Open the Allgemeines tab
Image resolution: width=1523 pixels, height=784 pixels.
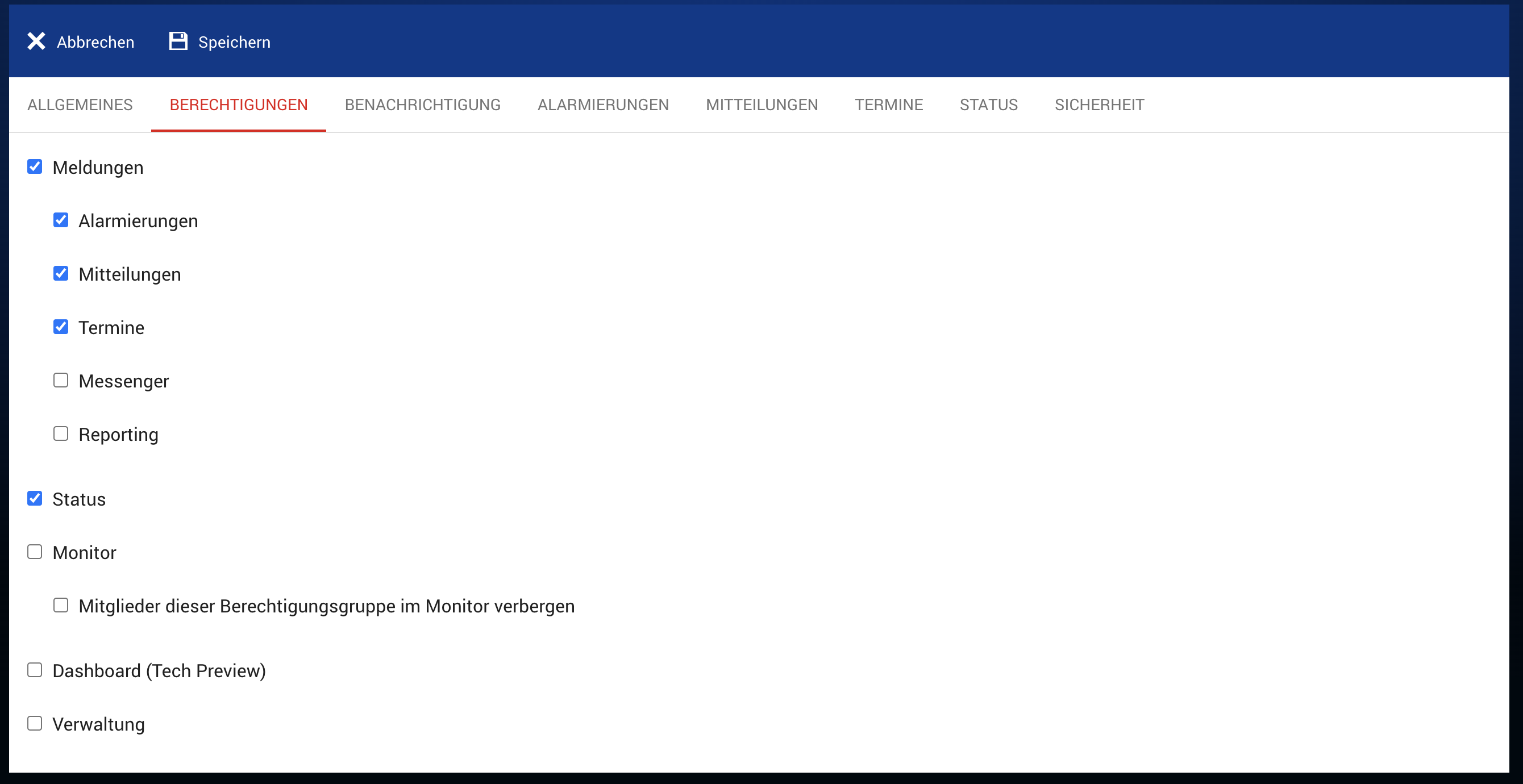tap(80, 105)
